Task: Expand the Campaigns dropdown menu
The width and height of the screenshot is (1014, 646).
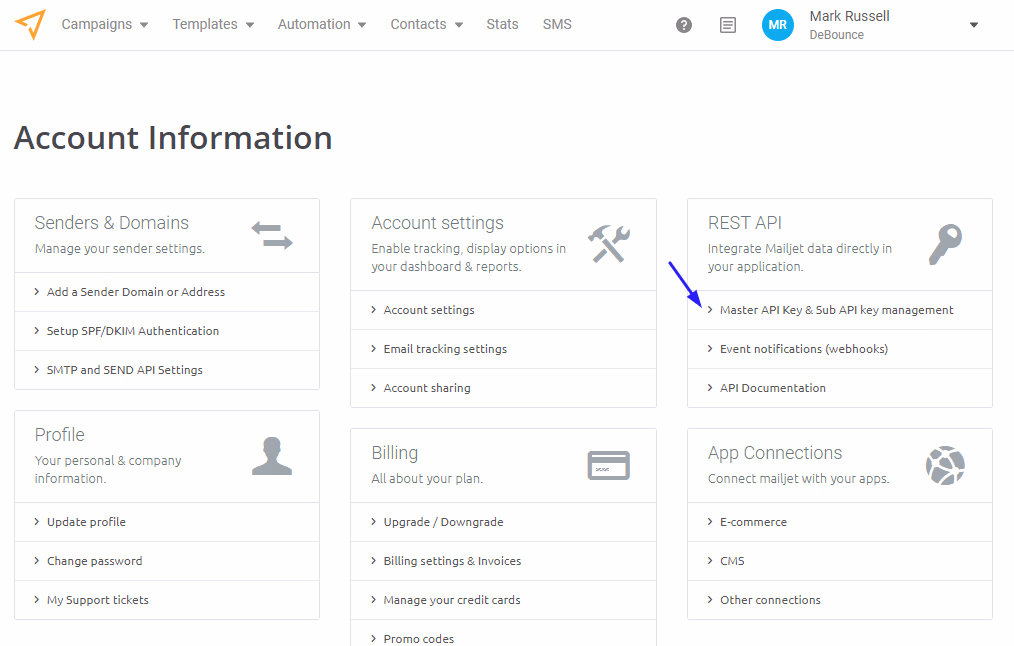Action: [104, 24]
